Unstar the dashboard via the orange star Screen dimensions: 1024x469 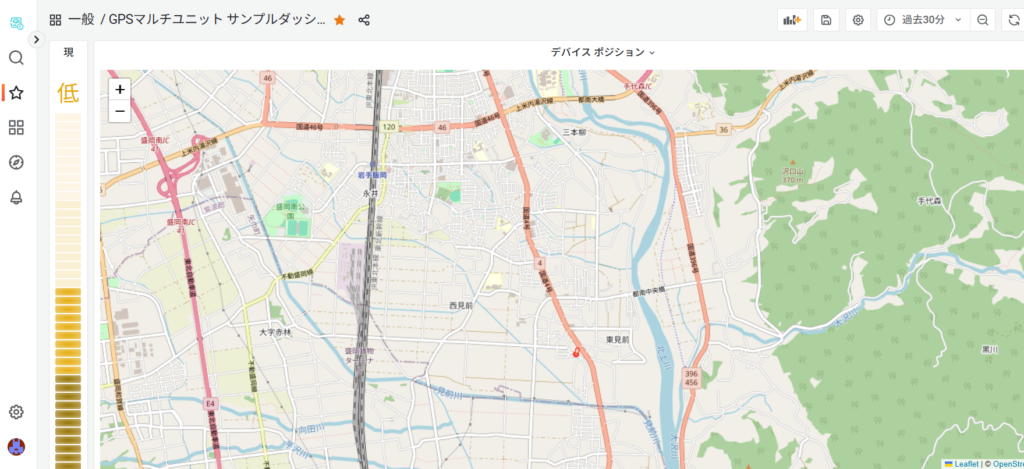pos(340,20)
